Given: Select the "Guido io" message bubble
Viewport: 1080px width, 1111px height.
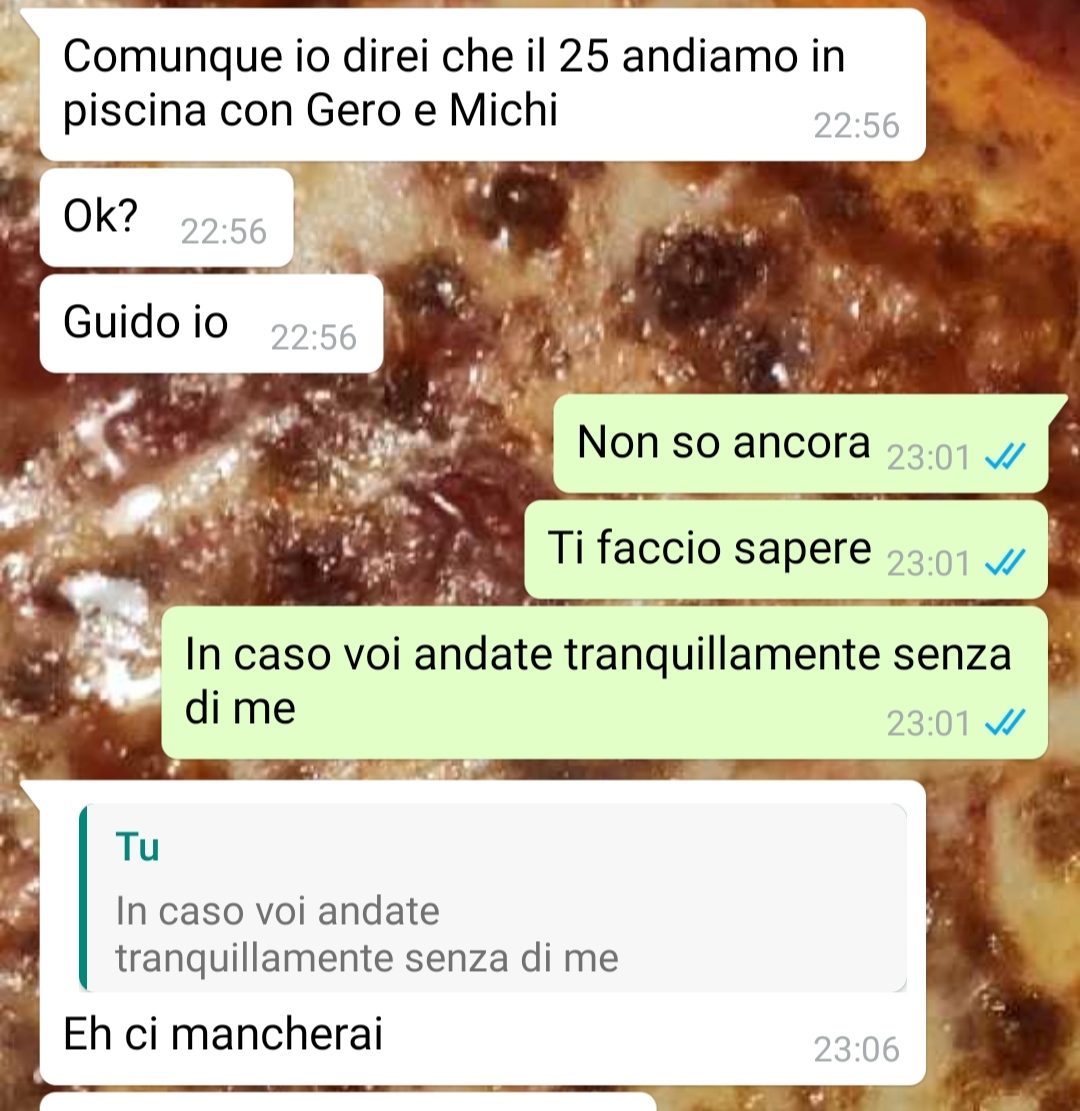Looking at the screenshot, I should pos(211,324).
